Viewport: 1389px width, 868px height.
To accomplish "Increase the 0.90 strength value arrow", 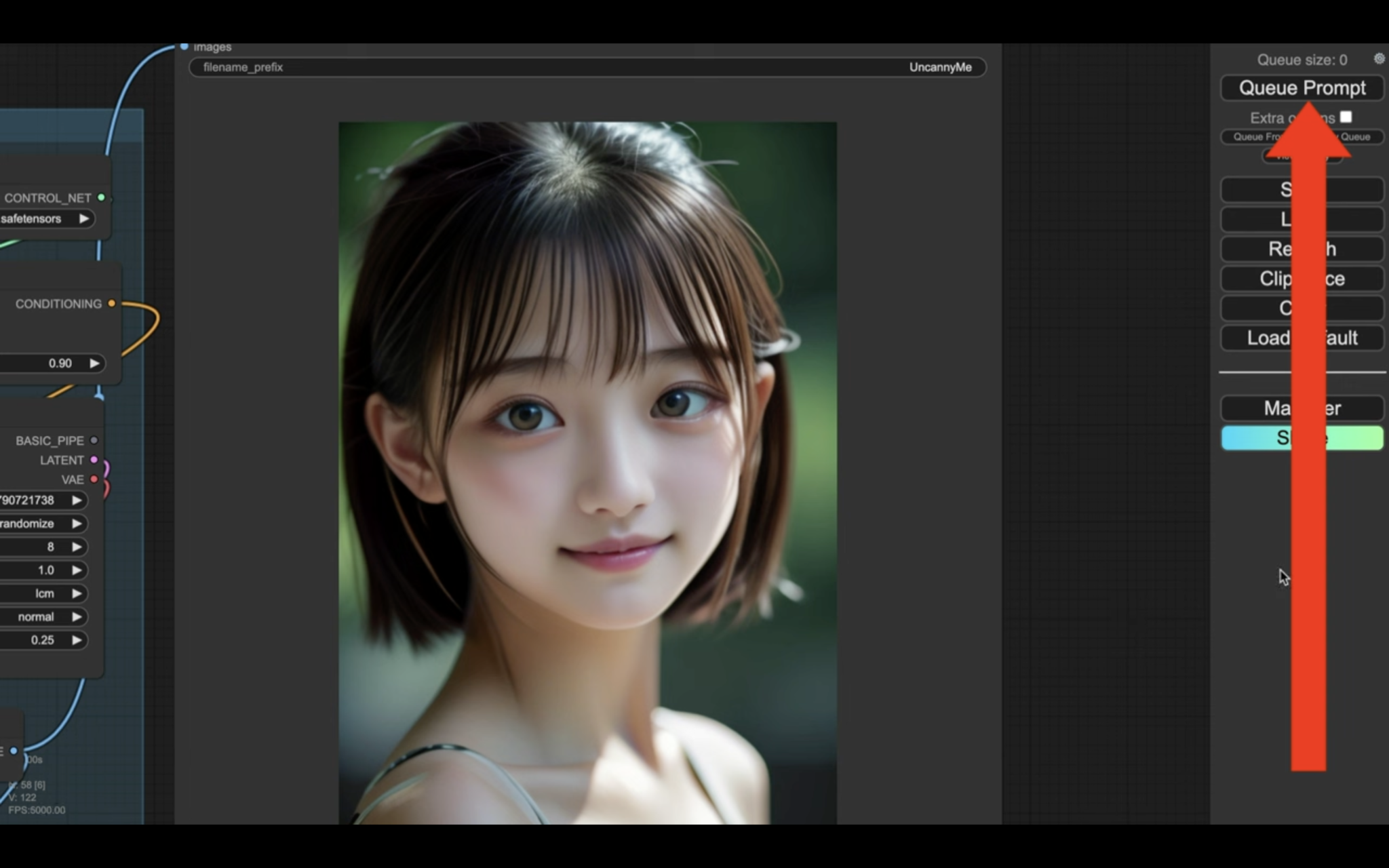I will coord(94,363).
